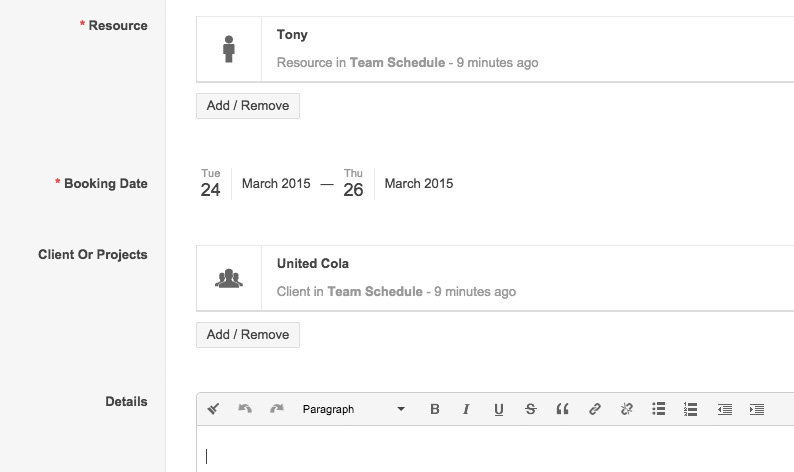Insert a link with chain icon
This screenshot has height=472, width=794.
point(594,409)
